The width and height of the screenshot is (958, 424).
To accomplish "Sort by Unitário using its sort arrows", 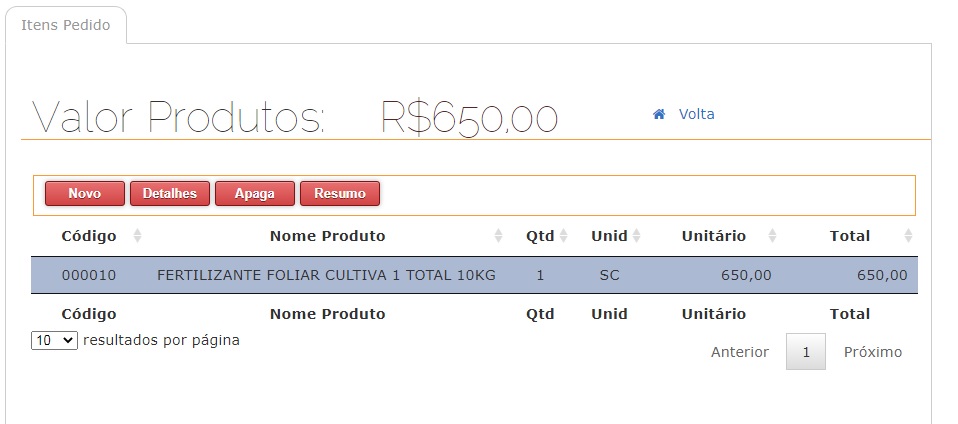I will point(772,236).
